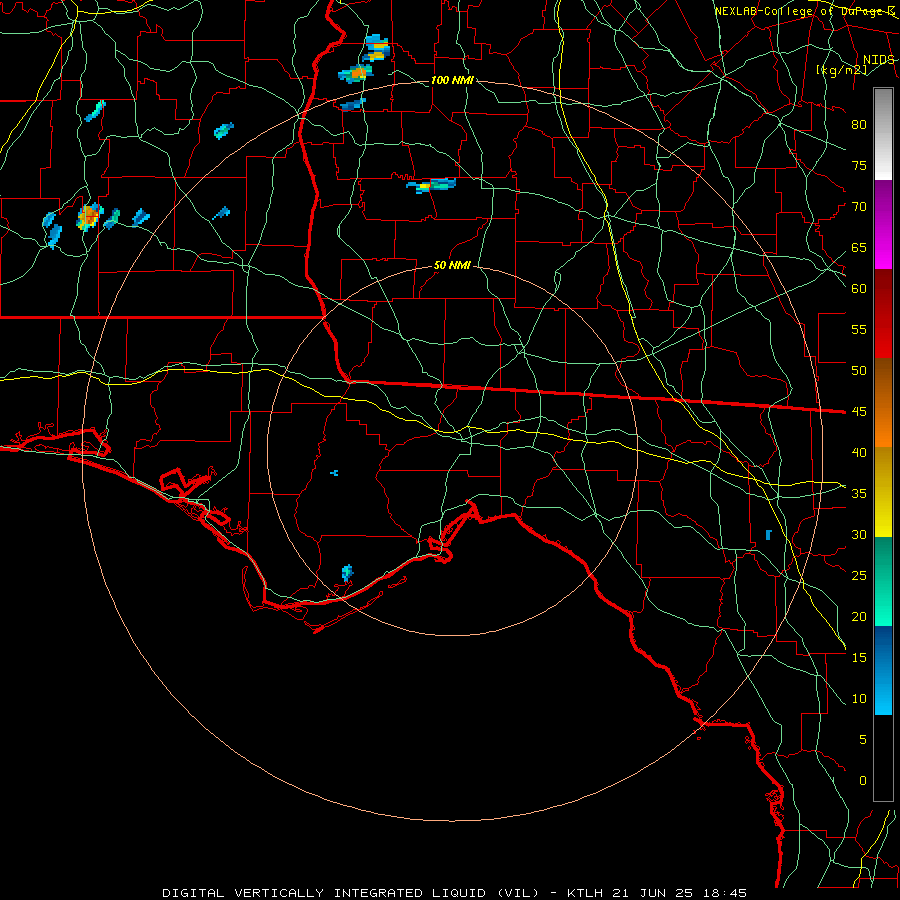Select the green segment of the color scale
900x900 pixels.
tap(883, 581)
